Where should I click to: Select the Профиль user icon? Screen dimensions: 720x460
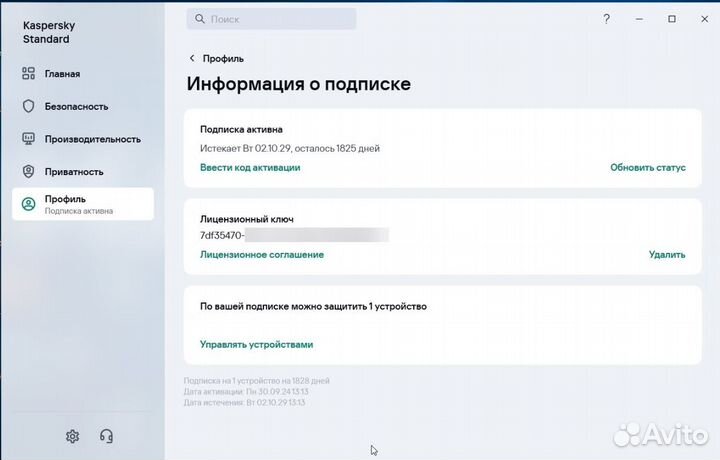(28, 204)
